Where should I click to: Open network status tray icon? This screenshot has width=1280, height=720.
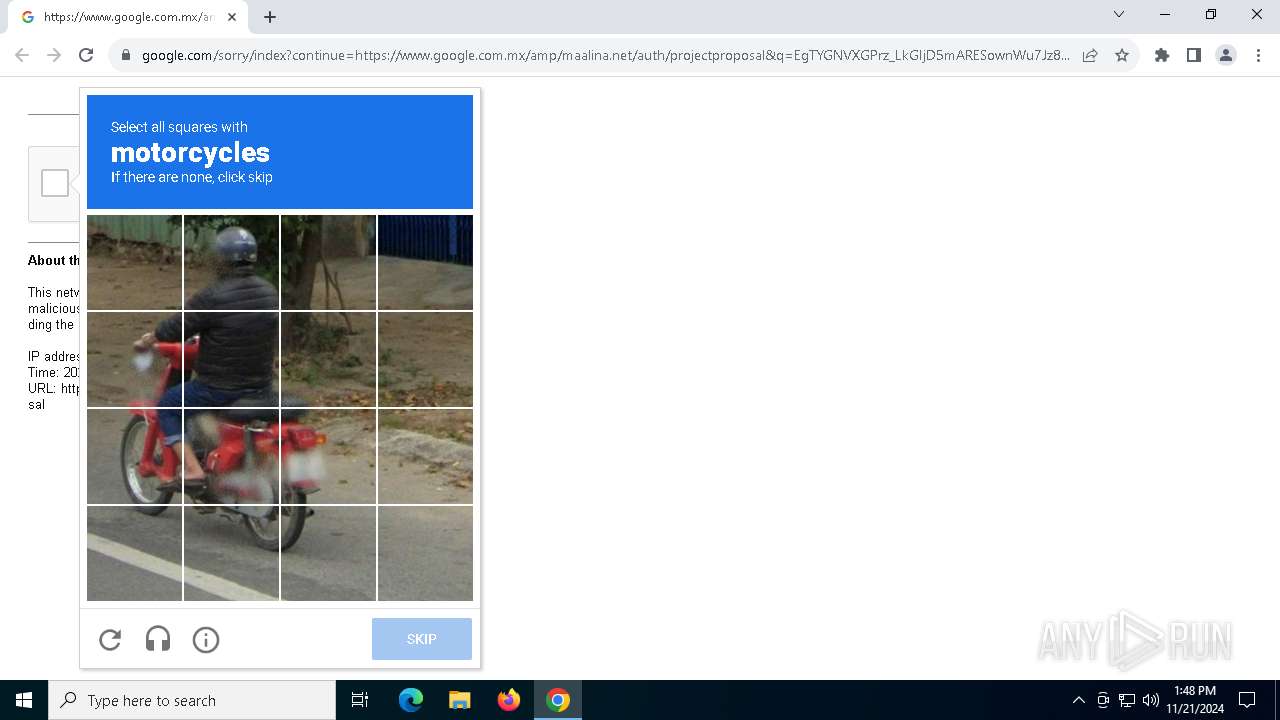(x=1127, y=700)
